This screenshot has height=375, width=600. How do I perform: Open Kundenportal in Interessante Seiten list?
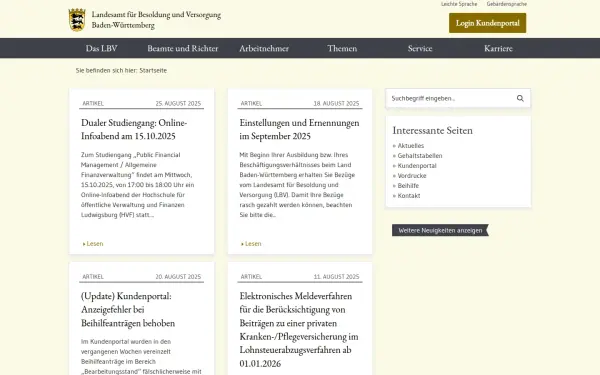(417, 166)
